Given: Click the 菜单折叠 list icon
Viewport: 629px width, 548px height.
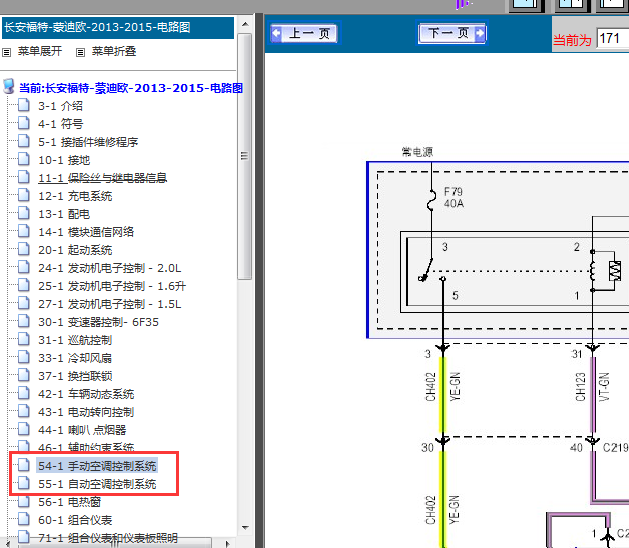Looking at the screenshot, I should 80,52.
